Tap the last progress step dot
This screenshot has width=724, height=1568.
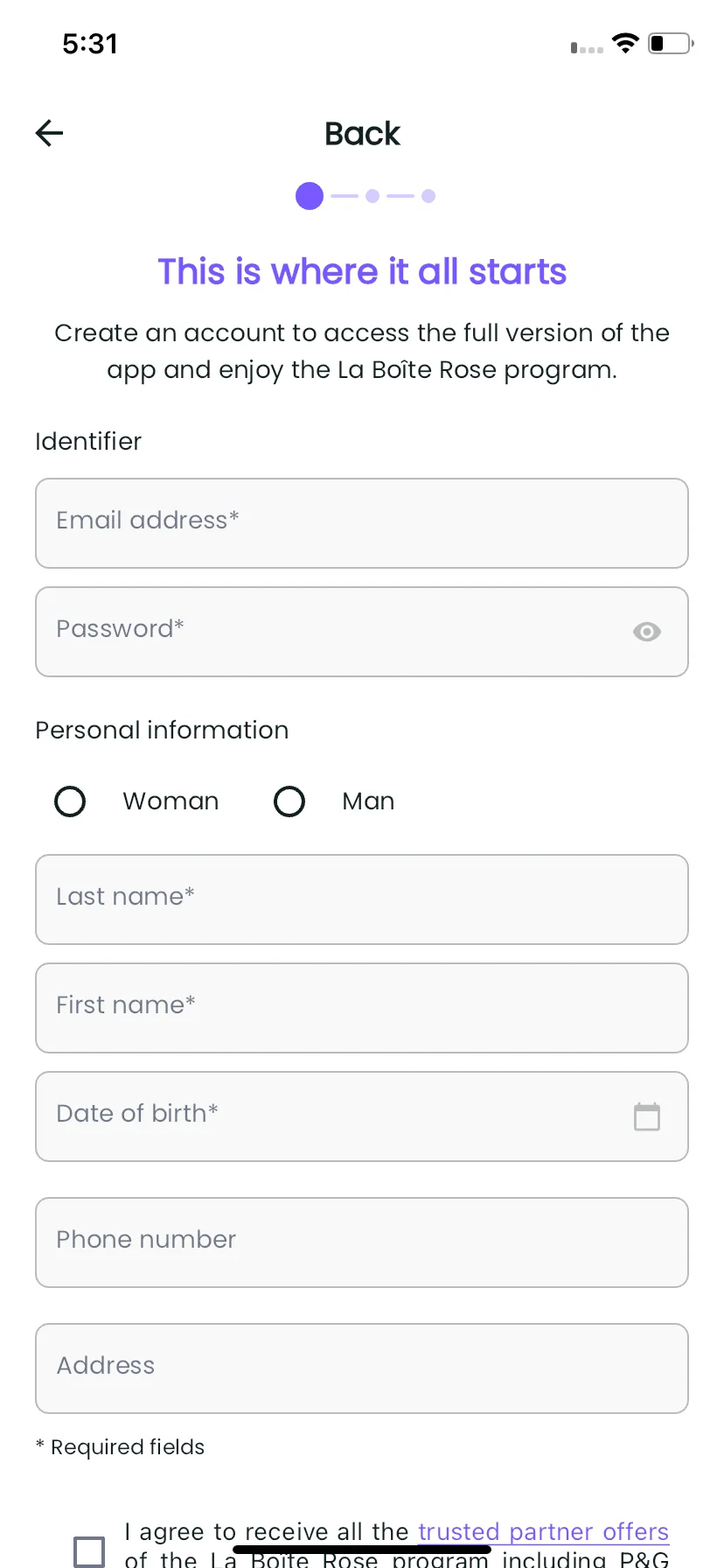pyautogui.click(x=428, y=196)
